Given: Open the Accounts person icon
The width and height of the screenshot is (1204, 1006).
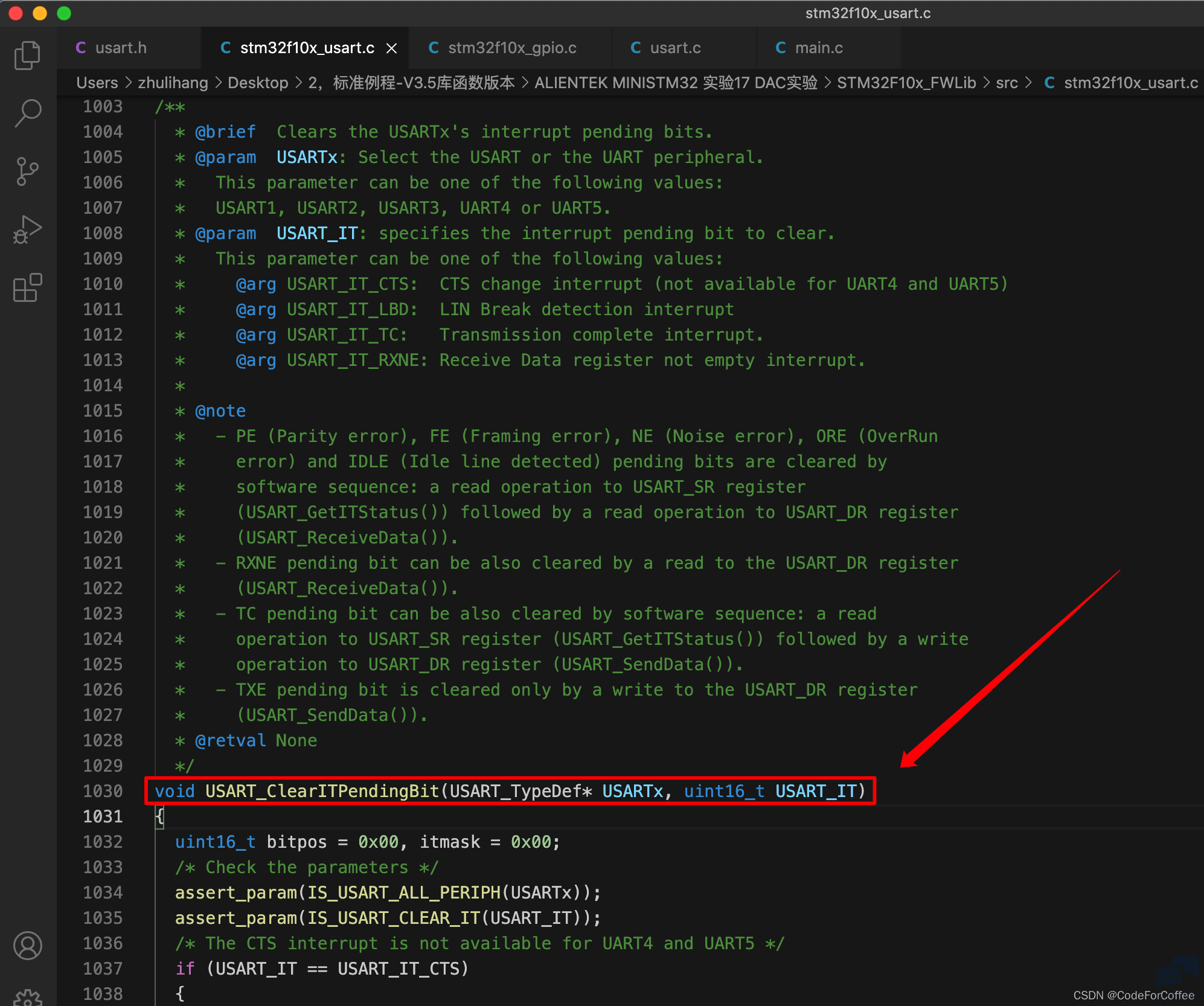Looking at the screenshot, I should point(28,946).
